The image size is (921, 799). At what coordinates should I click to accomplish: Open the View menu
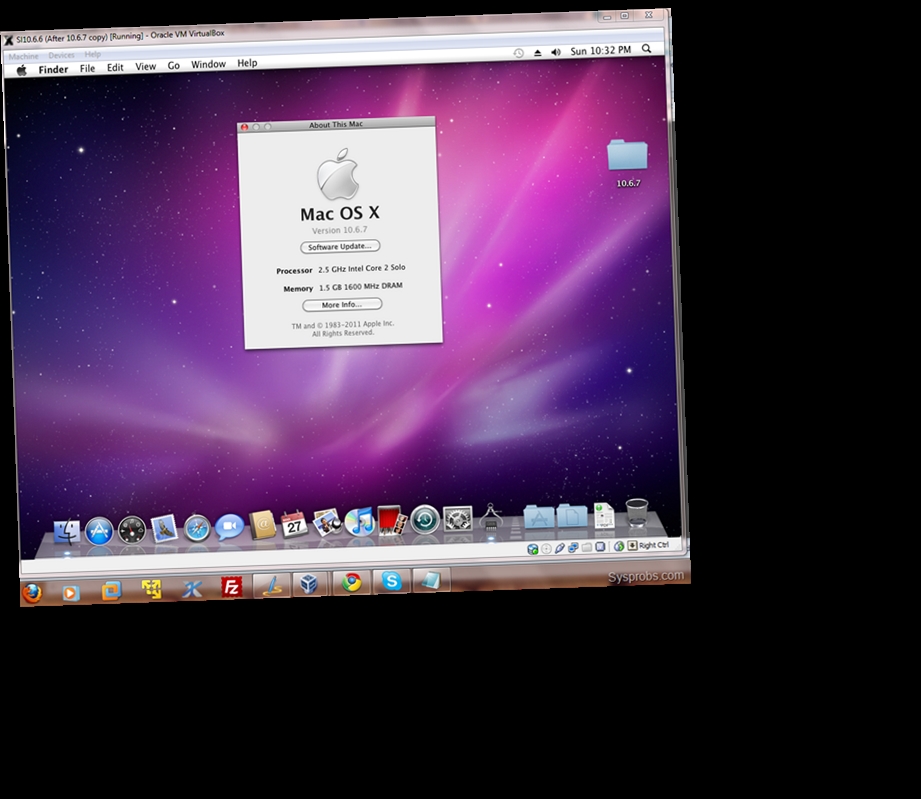pyautogui.click(x=146, y=66)
